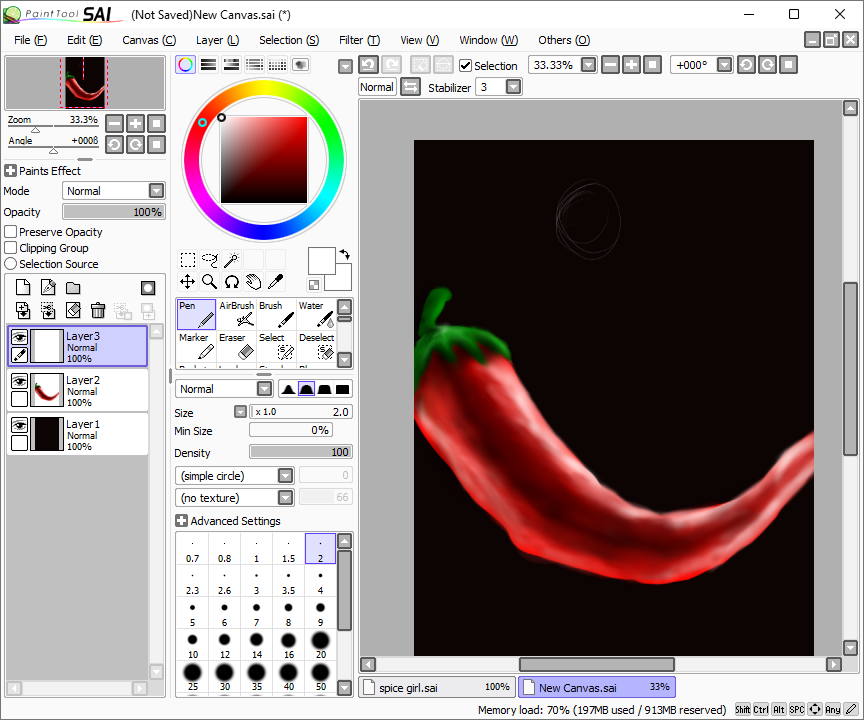Click the layer Opacity slider

click(x=114, y=212)
